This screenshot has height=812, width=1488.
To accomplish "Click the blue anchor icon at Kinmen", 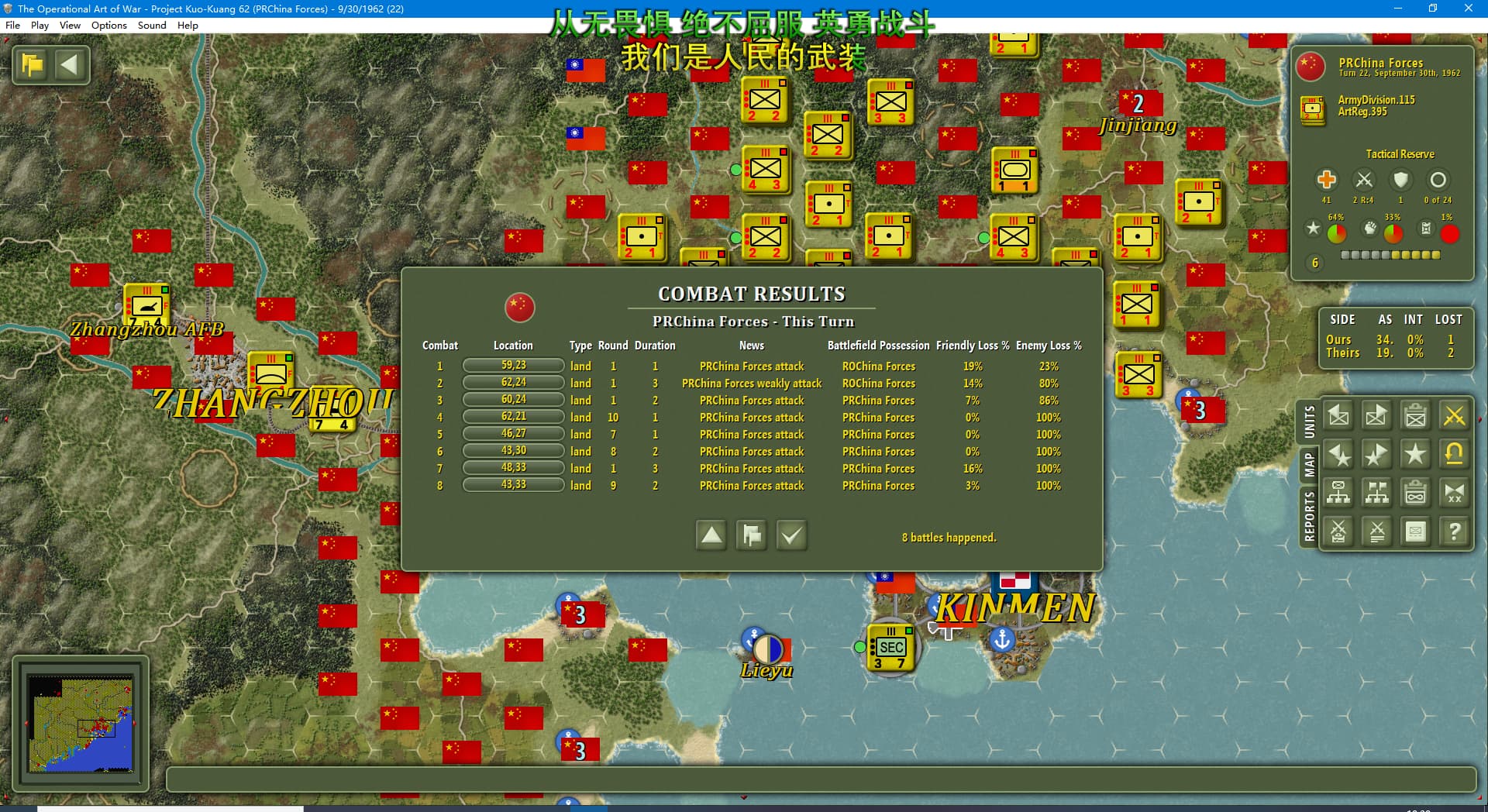I will pyautogui.click(x=1002, y=640).
